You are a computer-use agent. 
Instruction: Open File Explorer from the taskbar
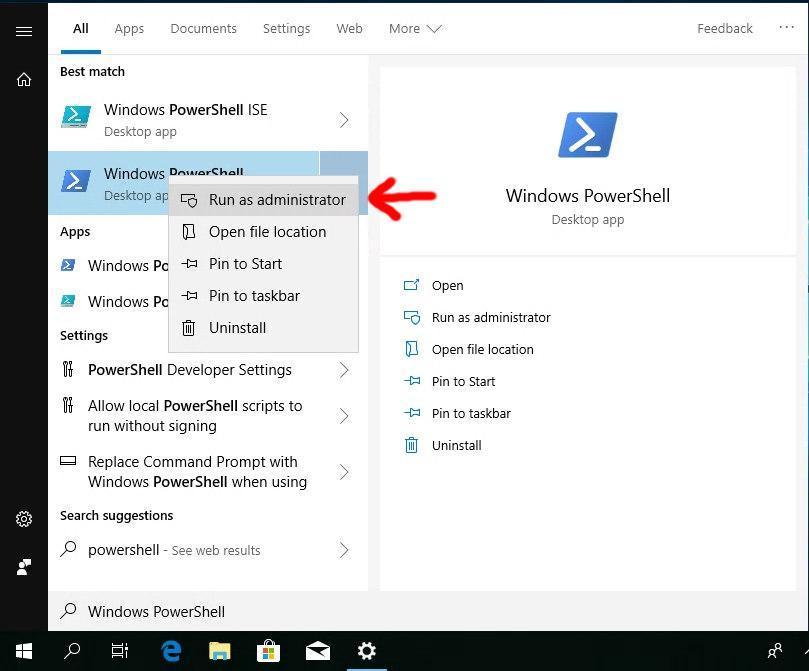[220, 651]
